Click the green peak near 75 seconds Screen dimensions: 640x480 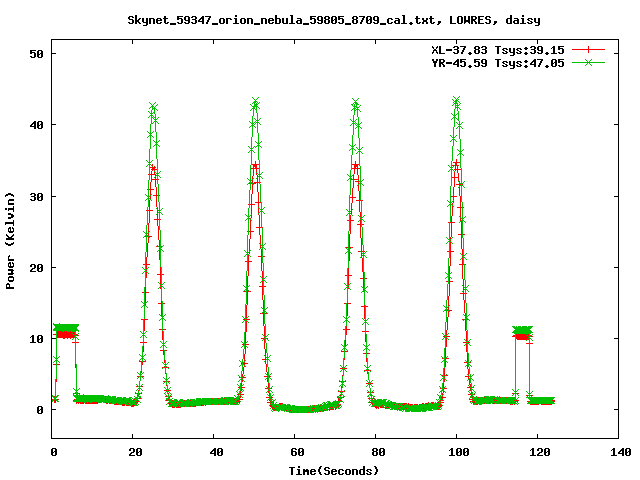pyautogui.click(x=356, y=102)
